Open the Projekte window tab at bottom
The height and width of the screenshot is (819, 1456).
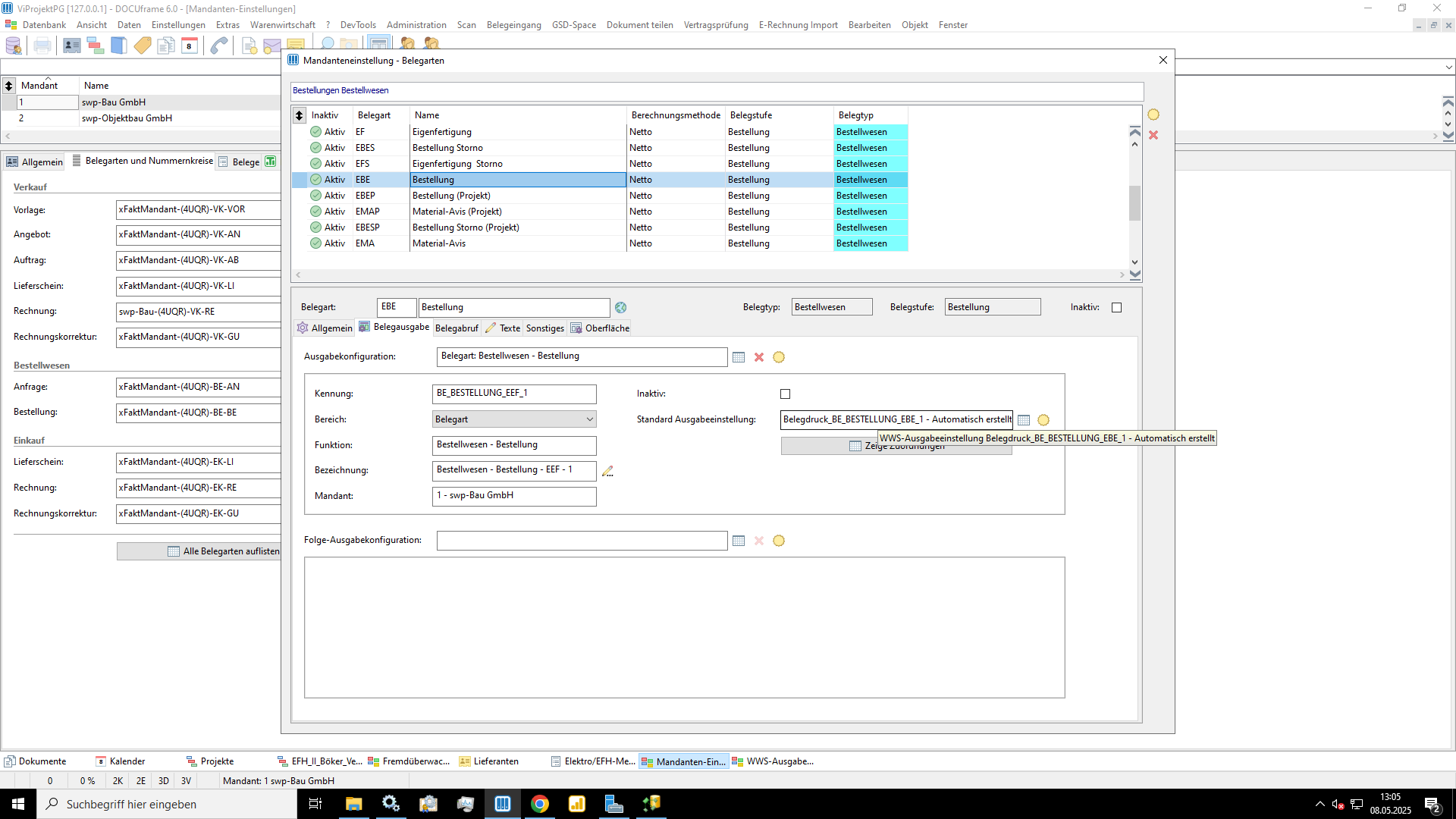point(210,761)
